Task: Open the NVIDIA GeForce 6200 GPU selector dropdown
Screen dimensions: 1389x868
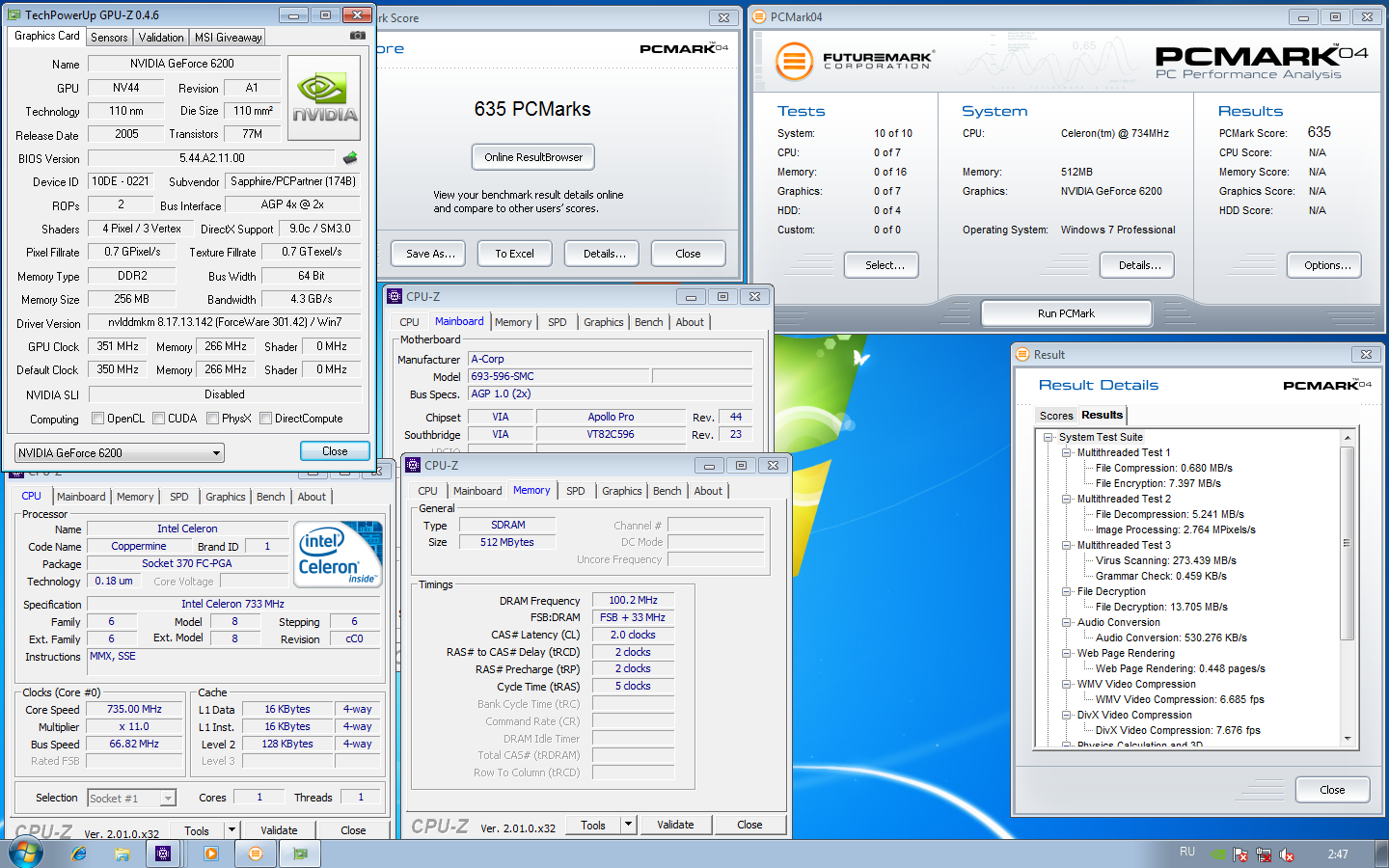Action: (120, 452)
